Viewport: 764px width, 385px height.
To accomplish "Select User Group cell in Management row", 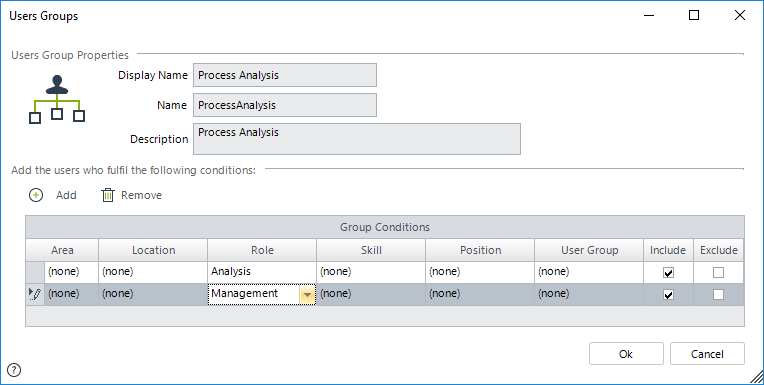I will tap(589, 294).
